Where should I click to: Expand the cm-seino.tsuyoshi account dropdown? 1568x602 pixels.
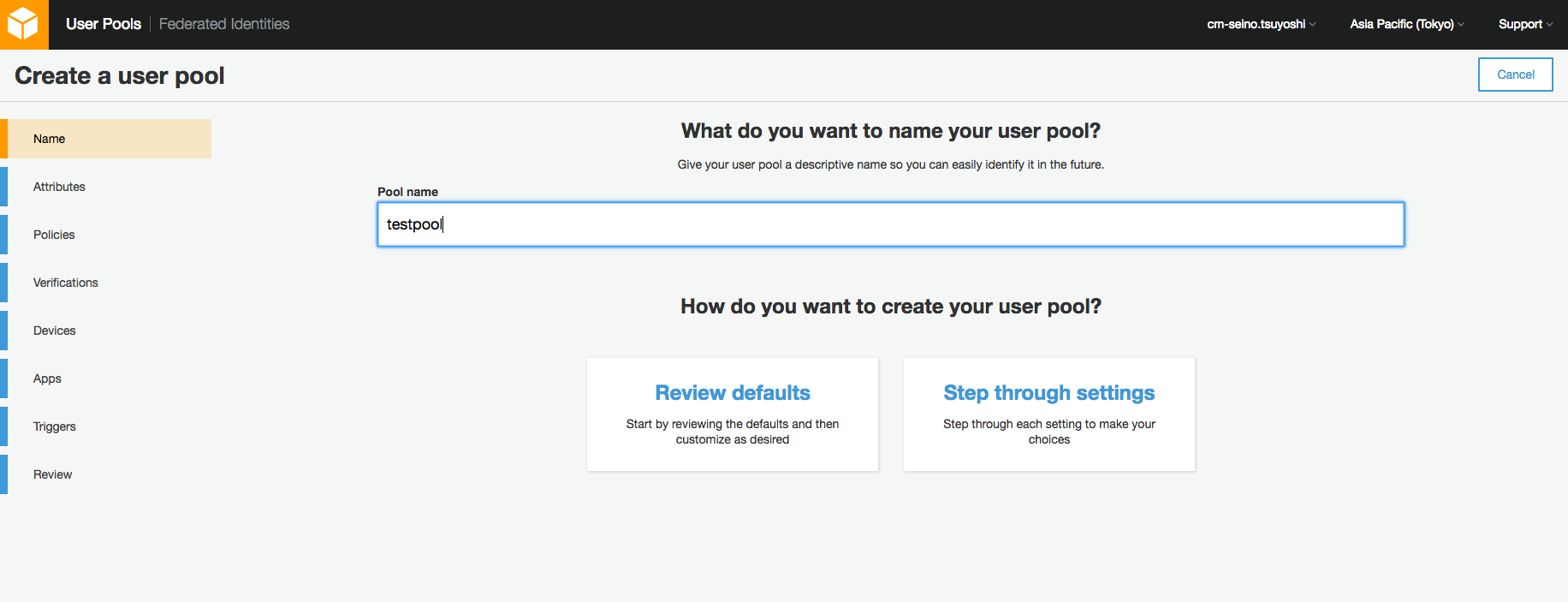point(1261,24)
